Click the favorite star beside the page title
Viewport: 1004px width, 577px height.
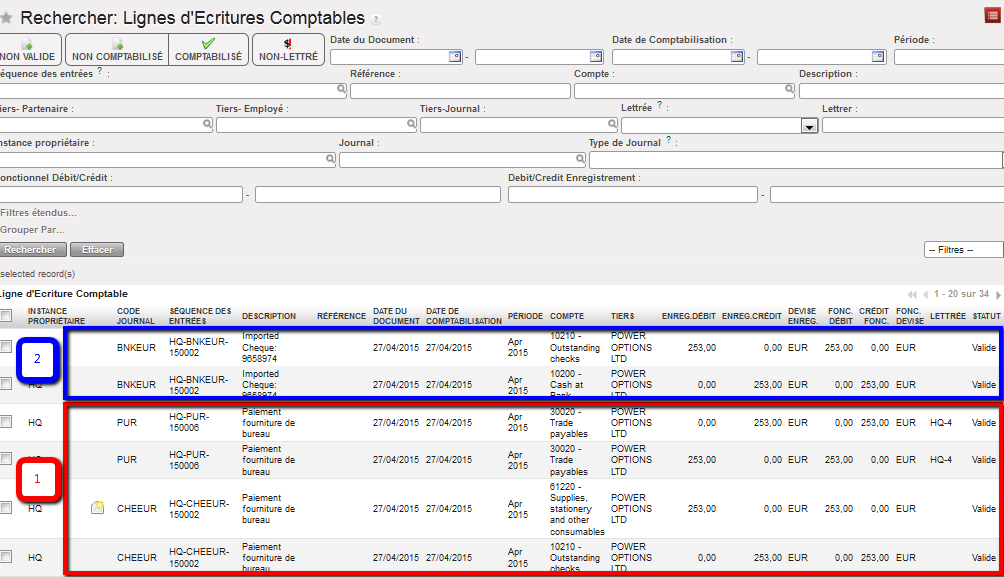pos(6,19)
